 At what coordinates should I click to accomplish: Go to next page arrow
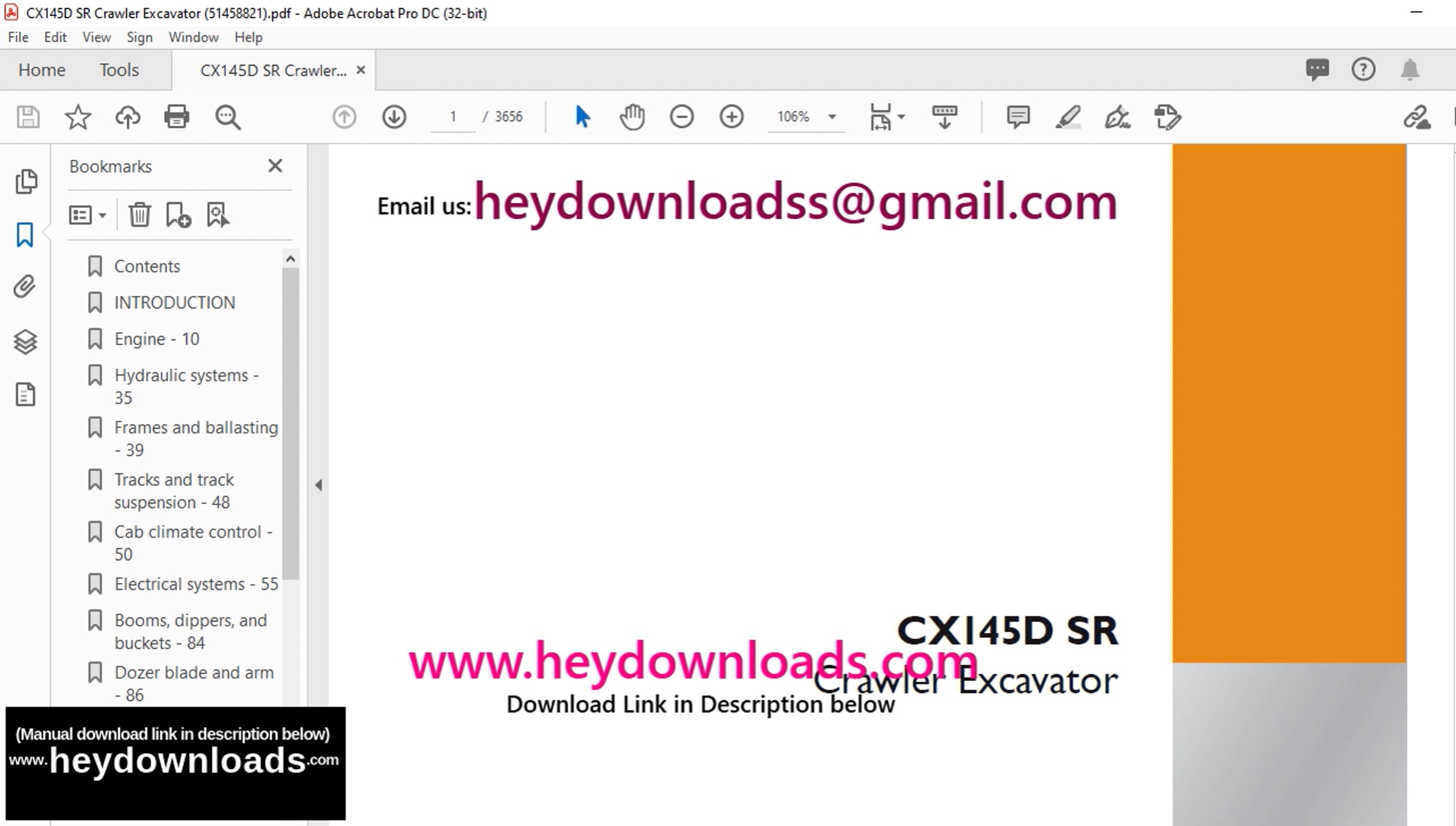tap(394, 117)
